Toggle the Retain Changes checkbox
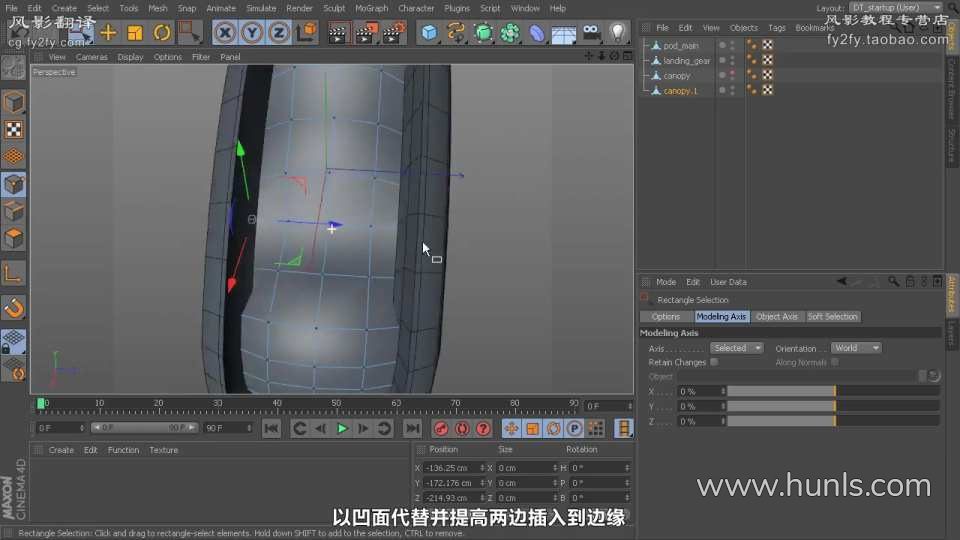Image resolution: width=960 pixels, height=540 pixels. 714,362
